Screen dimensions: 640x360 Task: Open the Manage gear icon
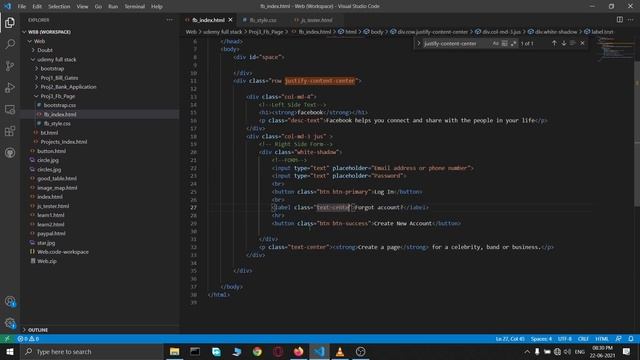coord(10,323)
